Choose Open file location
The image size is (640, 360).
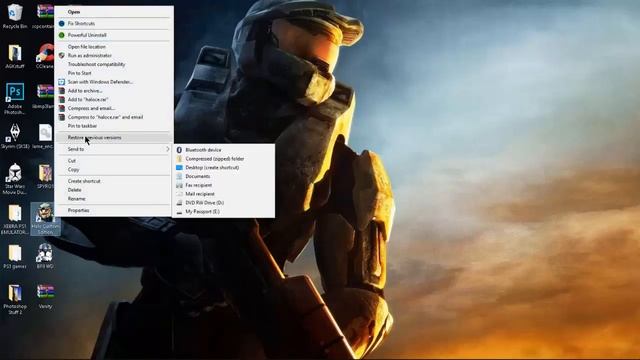pyautogui.click(x=113, y=47)
